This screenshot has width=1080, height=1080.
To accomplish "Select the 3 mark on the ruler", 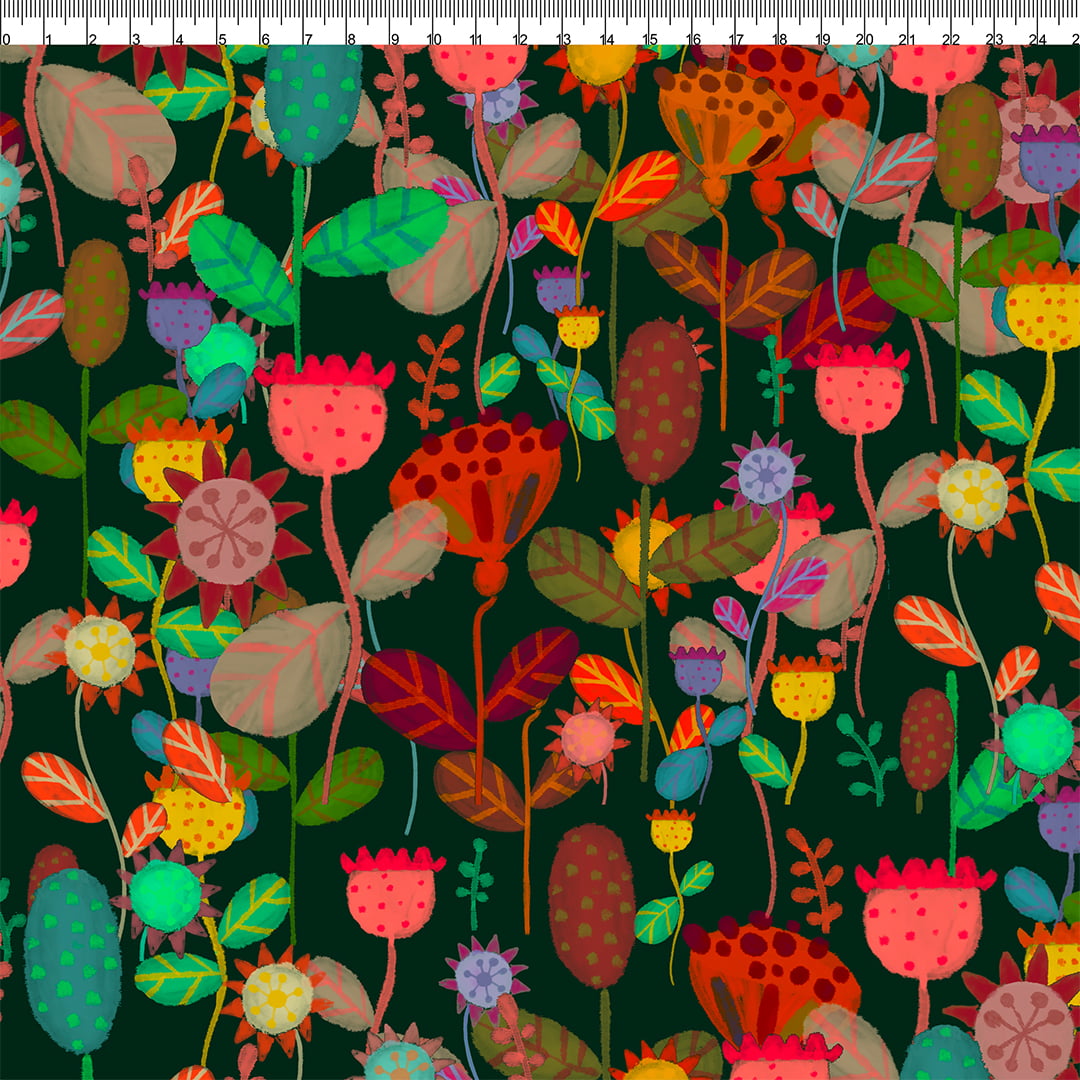I will pos(135,39).
